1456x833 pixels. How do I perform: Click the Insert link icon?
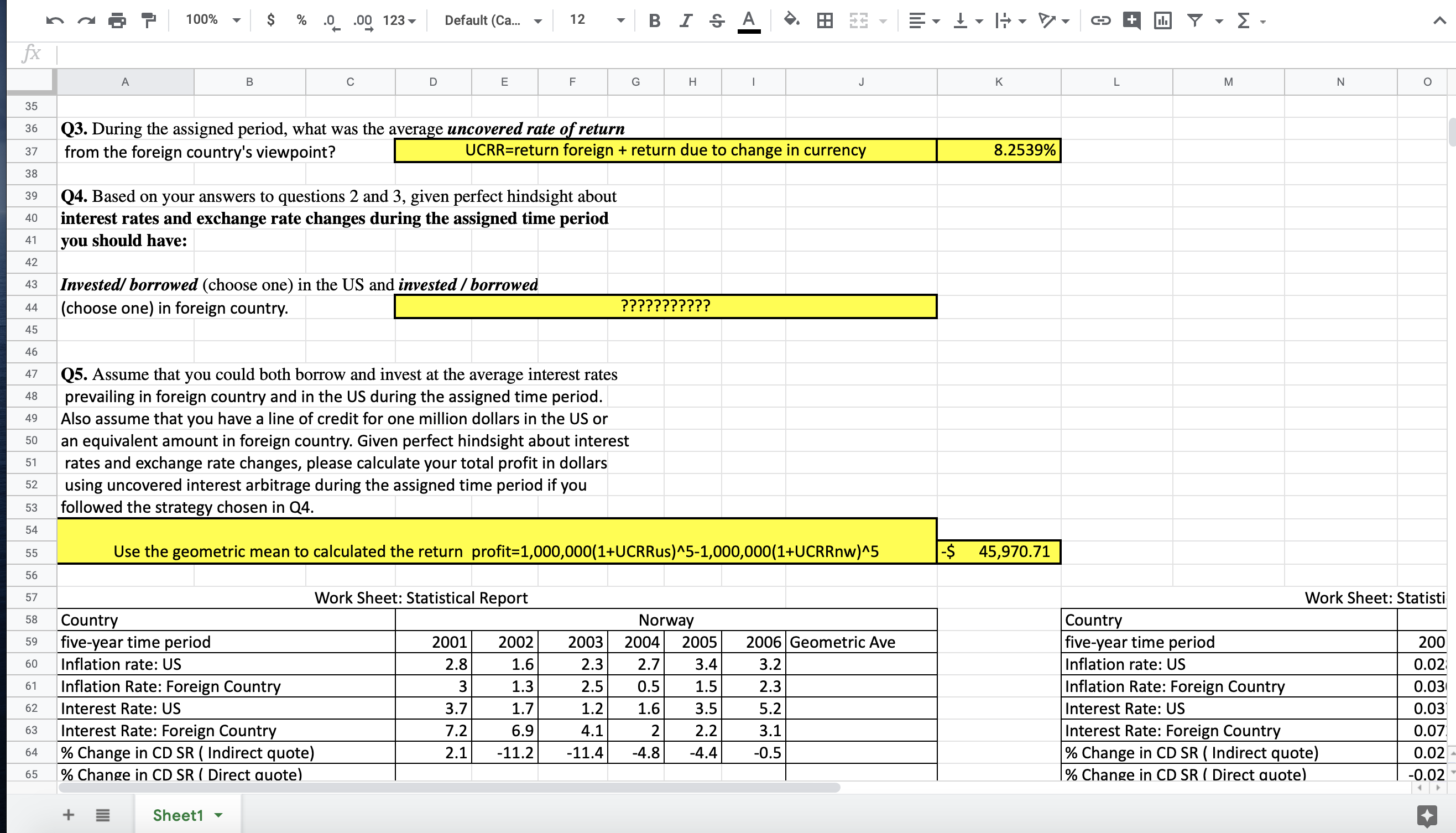point(1100,21)
